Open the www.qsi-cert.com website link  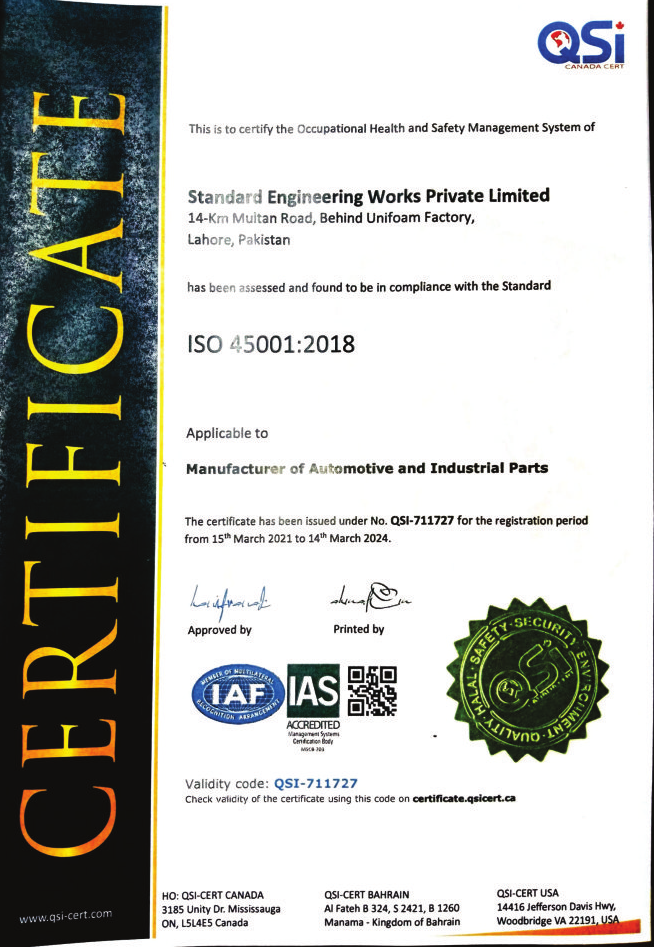(x=66, y=914)
